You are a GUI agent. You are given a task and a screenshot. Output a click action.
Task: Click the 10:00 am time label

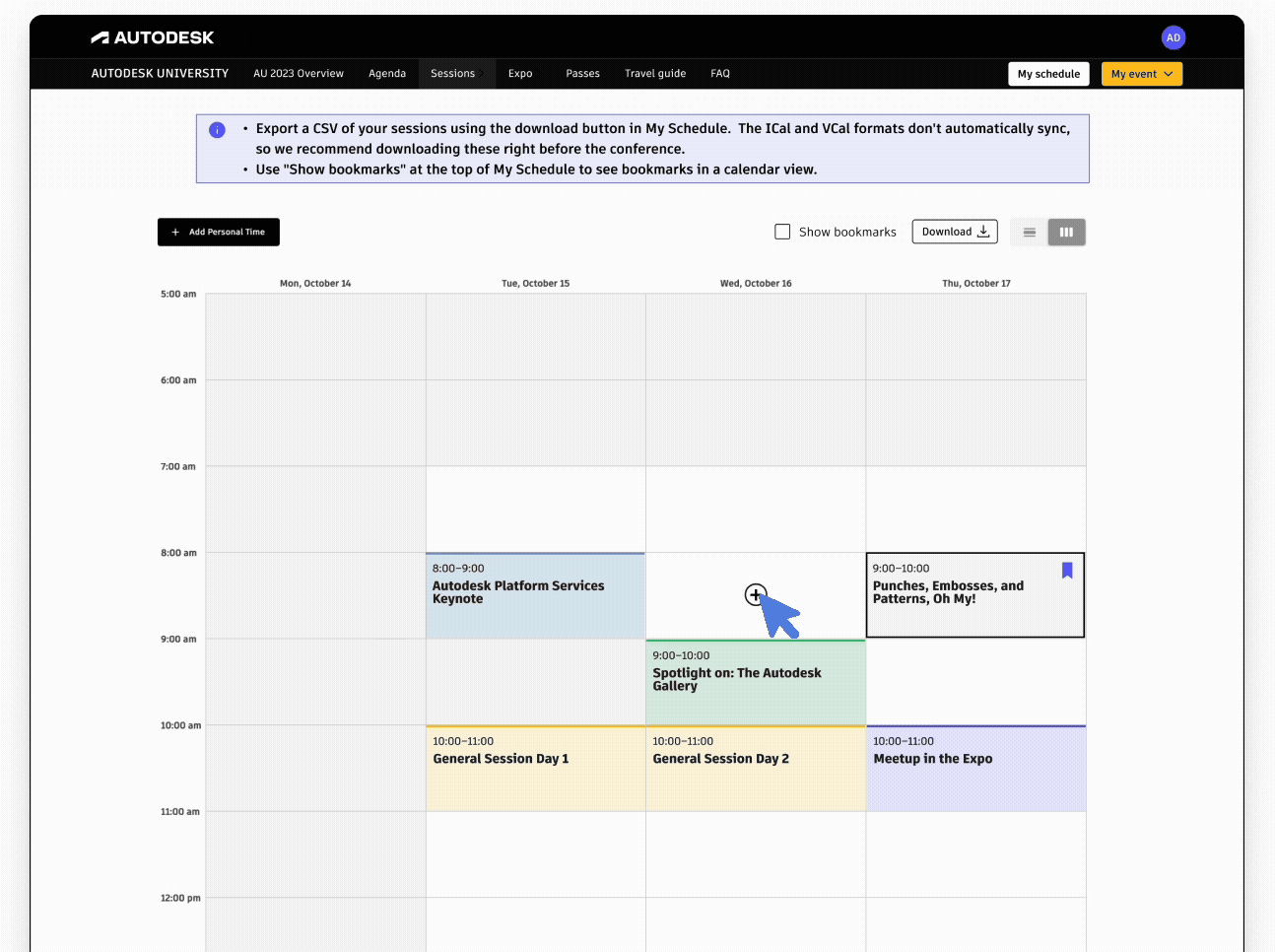tap(180, 725)
